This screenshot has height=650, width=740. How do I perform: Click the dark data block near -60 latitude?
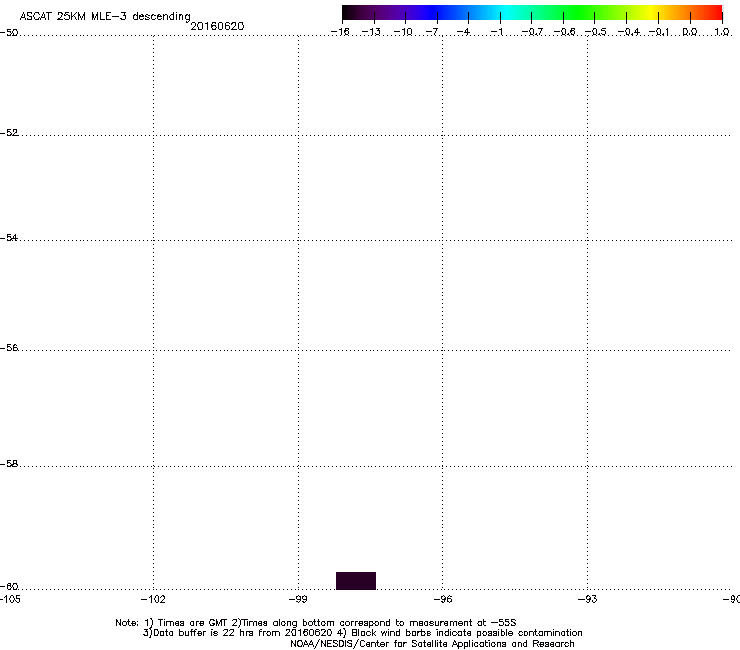(x=356, y=581)
